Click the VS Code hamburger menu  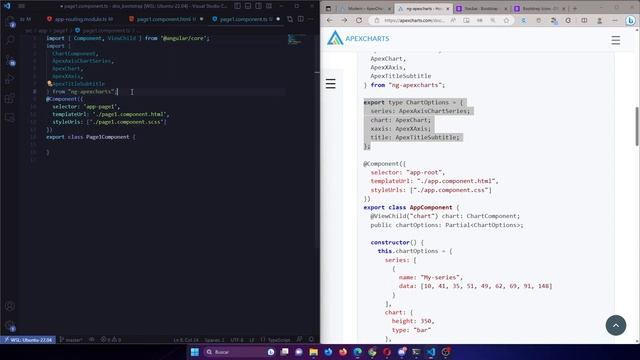pyautogui.click(x=21, y=6)
